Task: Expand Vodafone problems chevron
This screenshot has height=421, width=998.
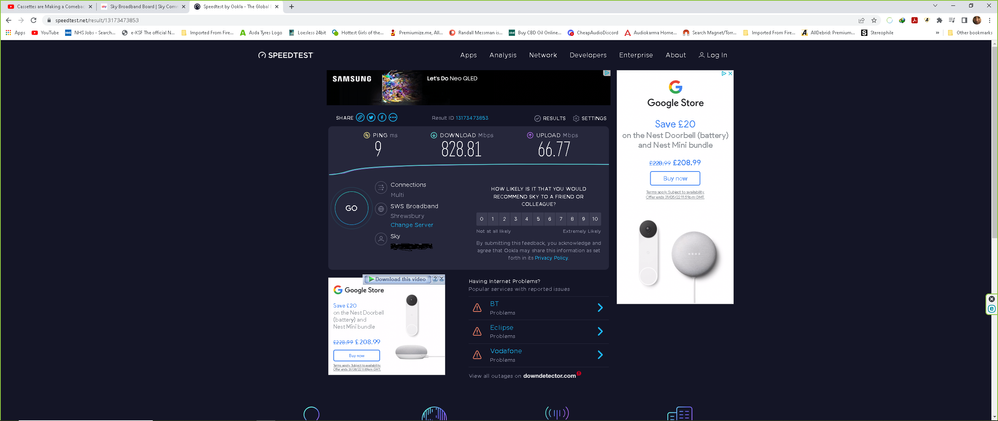Action: coord(600,355)
